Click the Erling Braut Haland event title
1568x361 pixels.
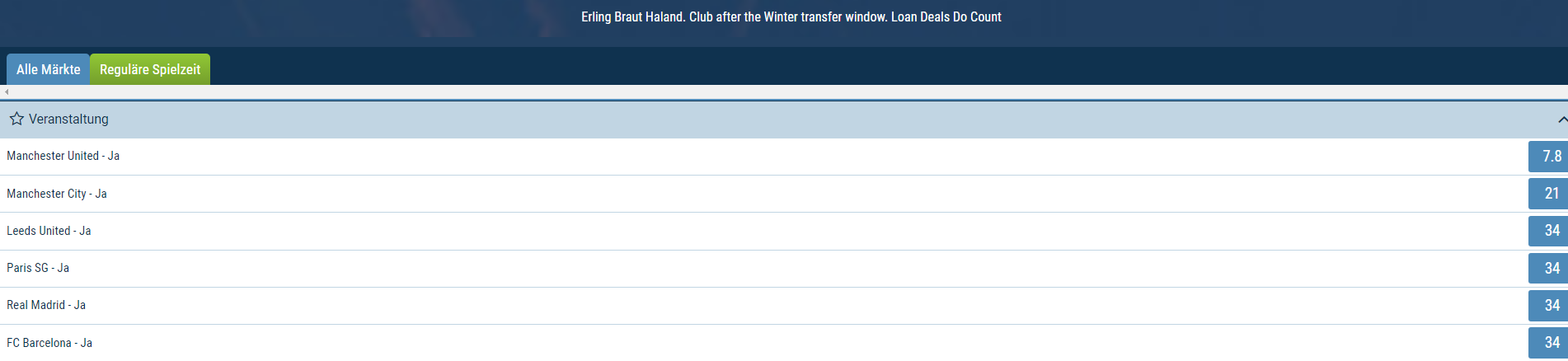tap(791, 16)
